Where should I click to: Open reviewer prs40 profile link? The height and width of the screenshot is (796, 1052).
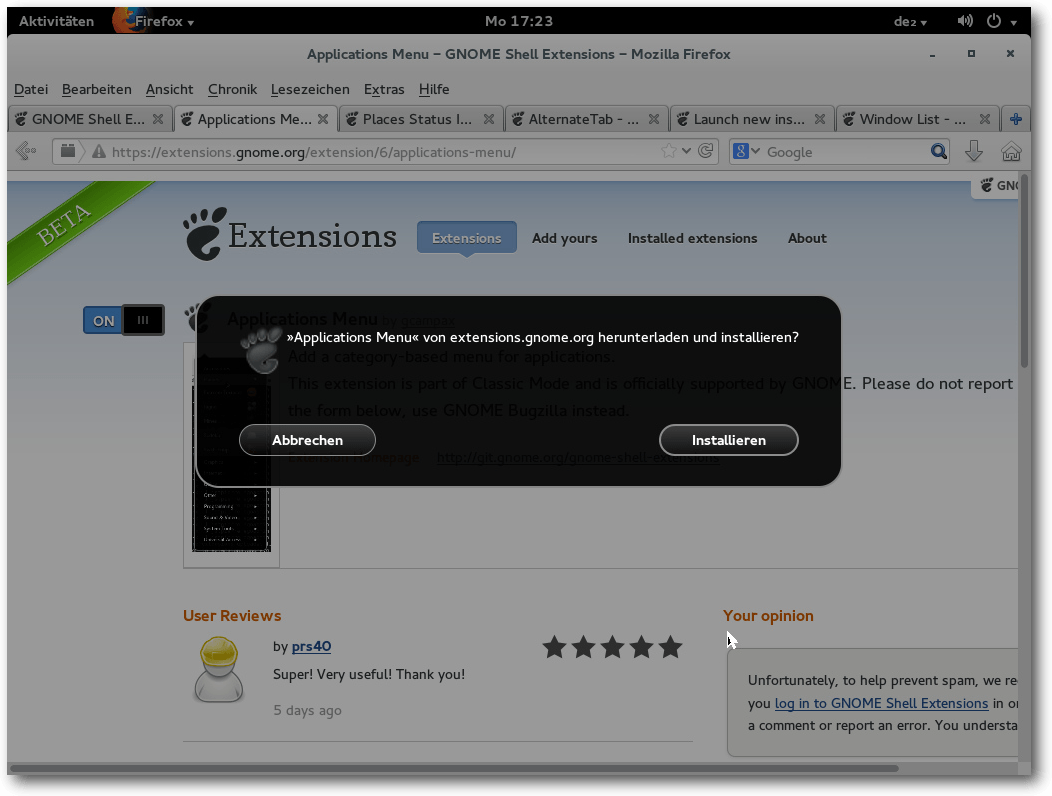311,646
